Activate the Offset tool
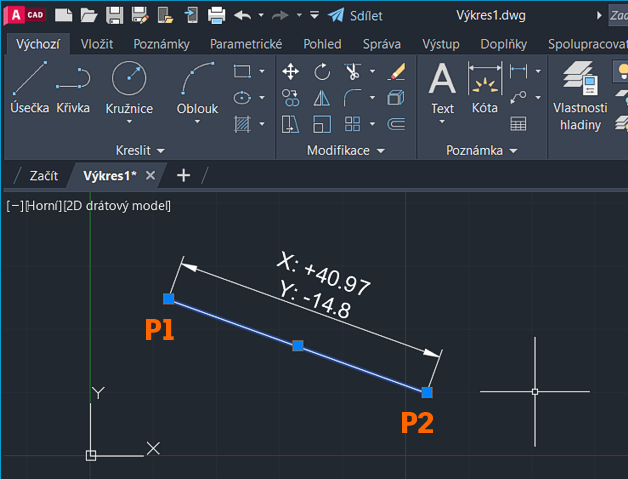Image resolution: width=628 pixels, height=479 pixels. [397, 124]
